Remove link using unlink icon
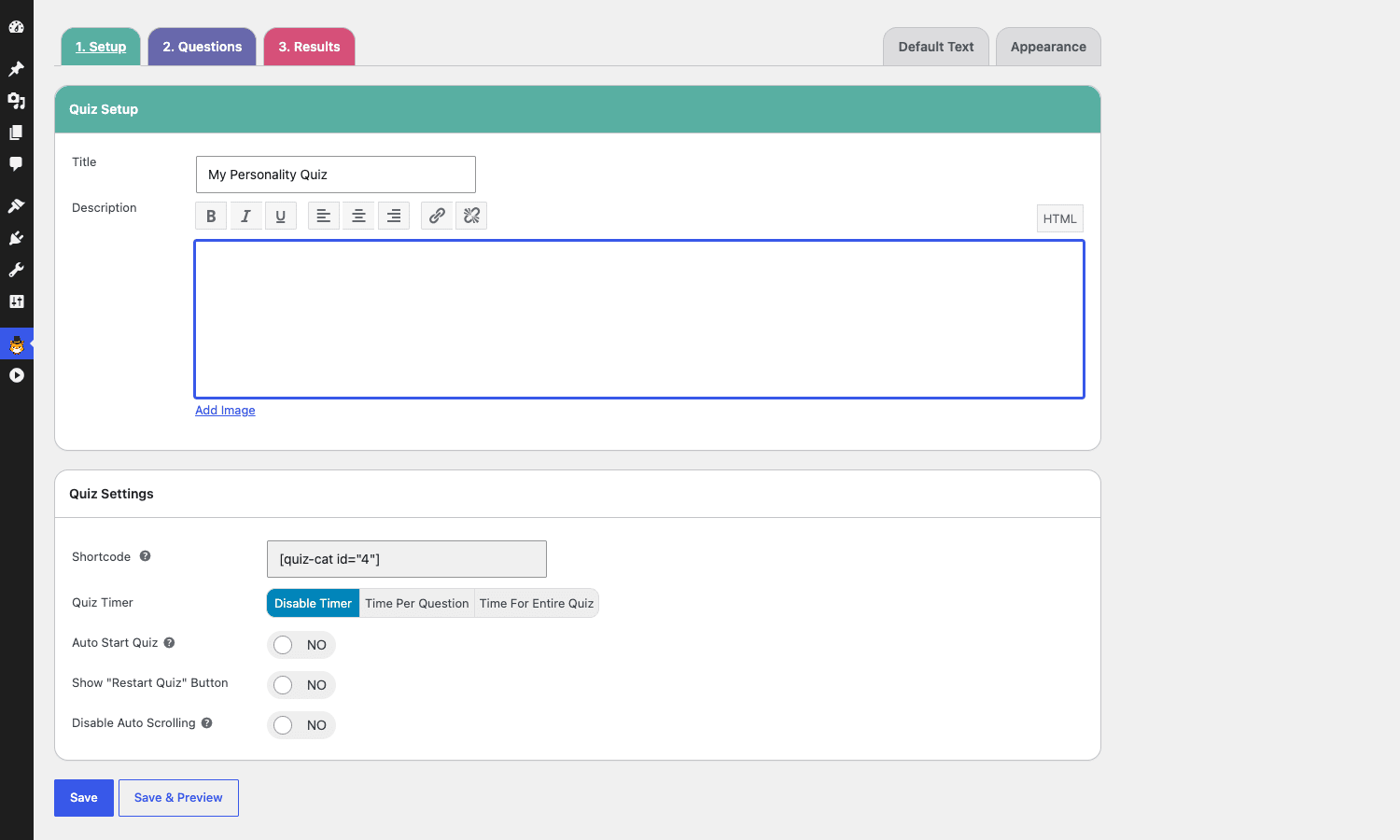This screenshot has height=840, width=1400. (471, 216)
